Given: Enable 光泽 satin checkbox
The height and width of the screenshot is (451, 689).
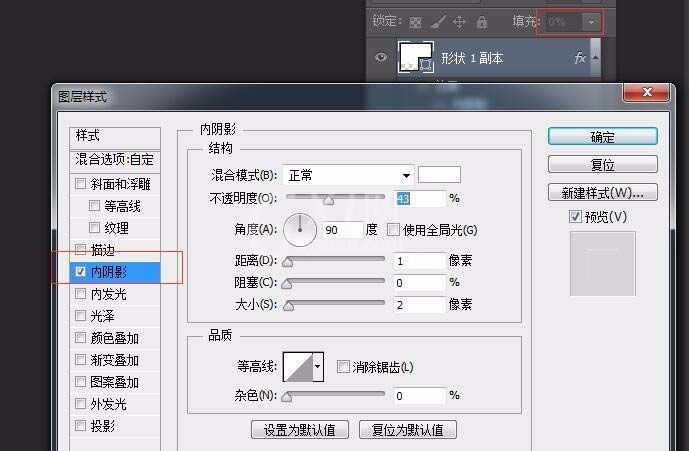Looking at the screenshot, I should [x=80, y=316].
